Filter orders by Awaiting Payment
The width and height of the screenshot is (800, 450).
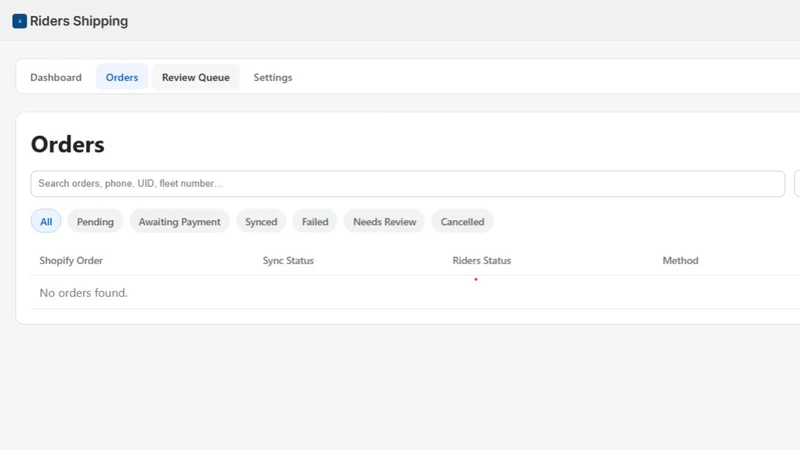tap(180, 221)
